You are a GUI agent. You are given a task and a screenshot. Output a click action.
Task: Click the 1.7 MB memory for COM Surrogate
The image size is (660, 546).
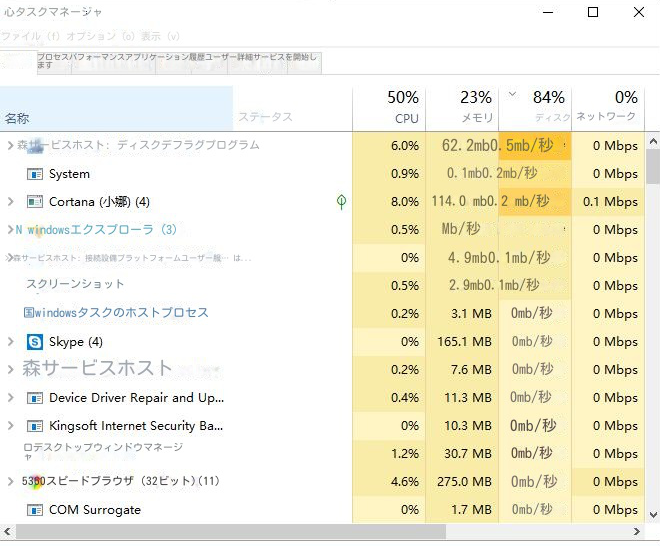point(471,510)
